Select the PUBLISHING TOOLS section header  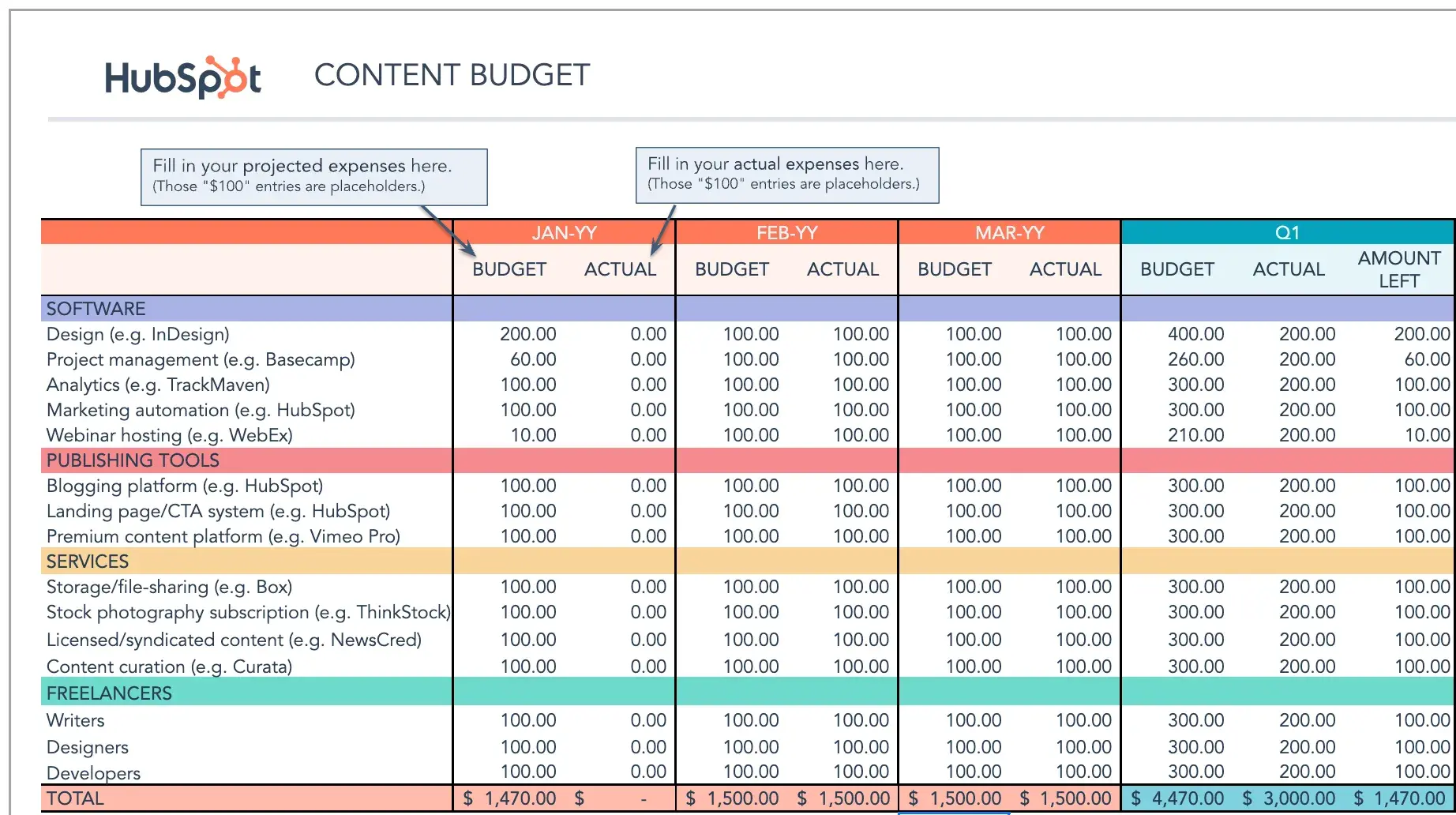(133, 460)
